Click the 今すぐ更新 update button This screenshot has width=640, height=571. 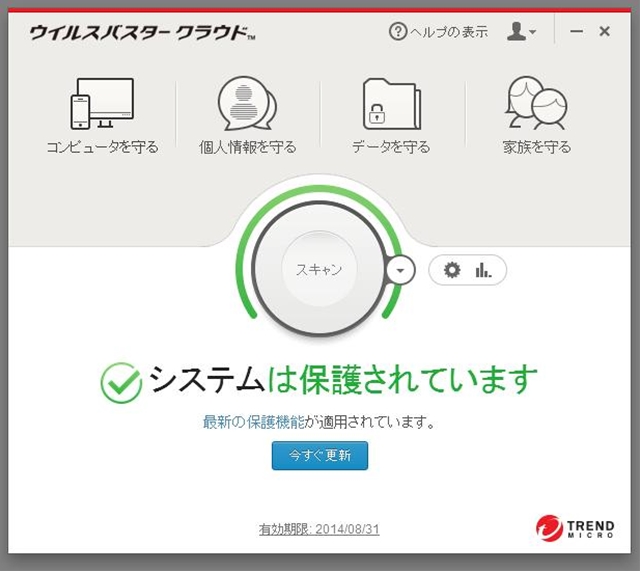coord(320,455)
